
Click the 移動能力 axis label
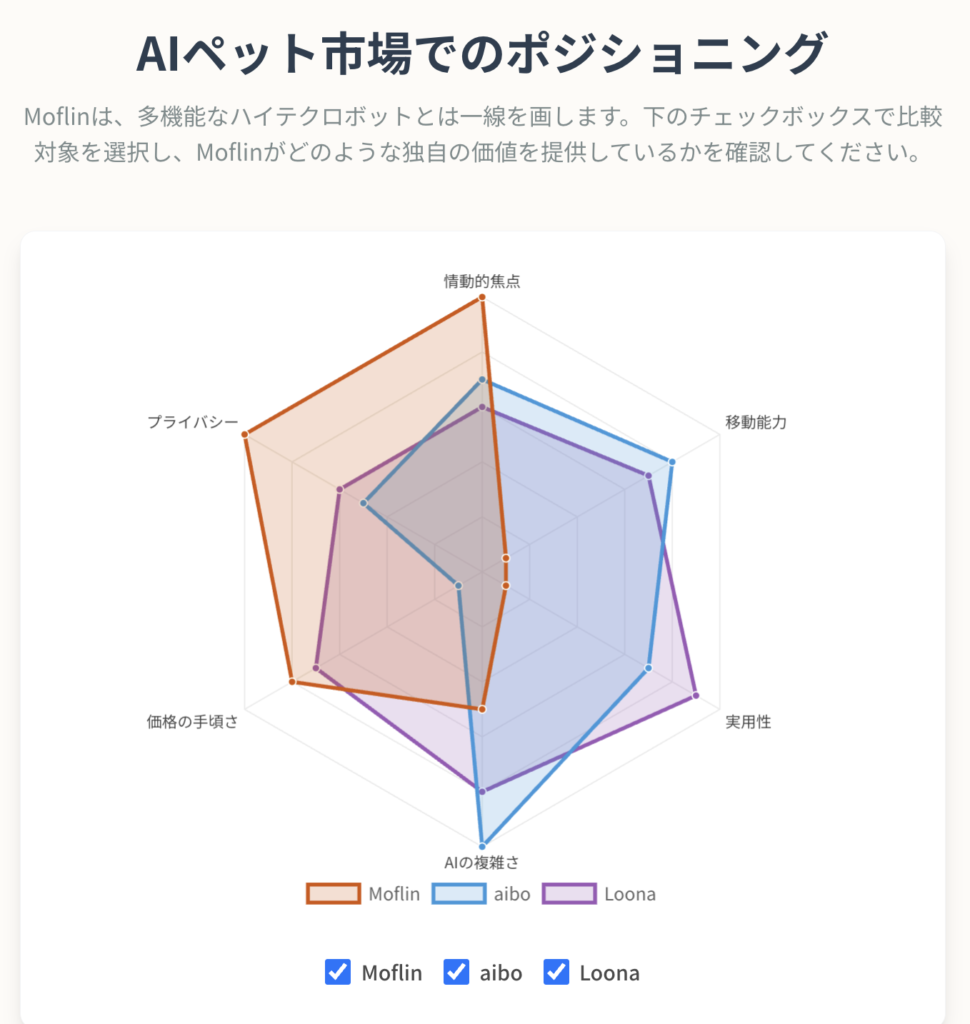(x=756, y=422)
